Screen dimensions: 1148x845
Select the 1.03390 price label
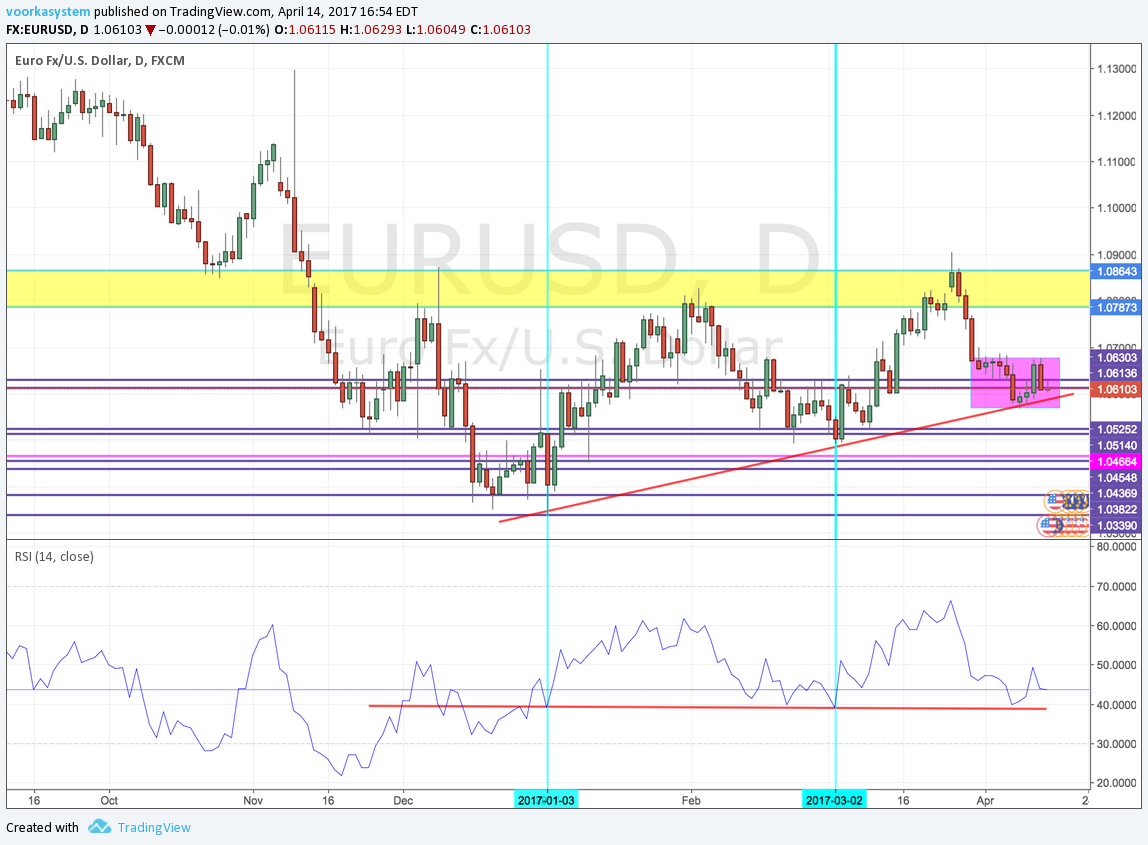pyautogui.click(x=1116, y=526)
